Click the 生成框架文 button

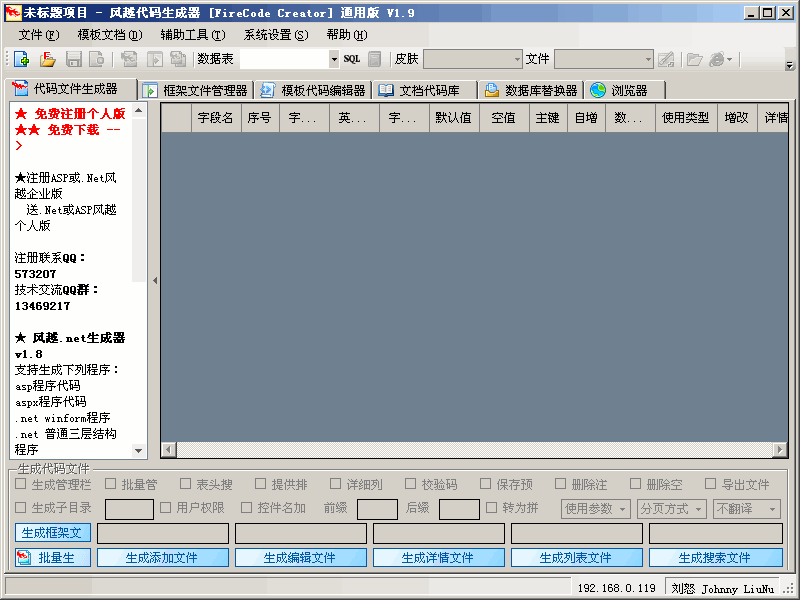click(52, 533)
